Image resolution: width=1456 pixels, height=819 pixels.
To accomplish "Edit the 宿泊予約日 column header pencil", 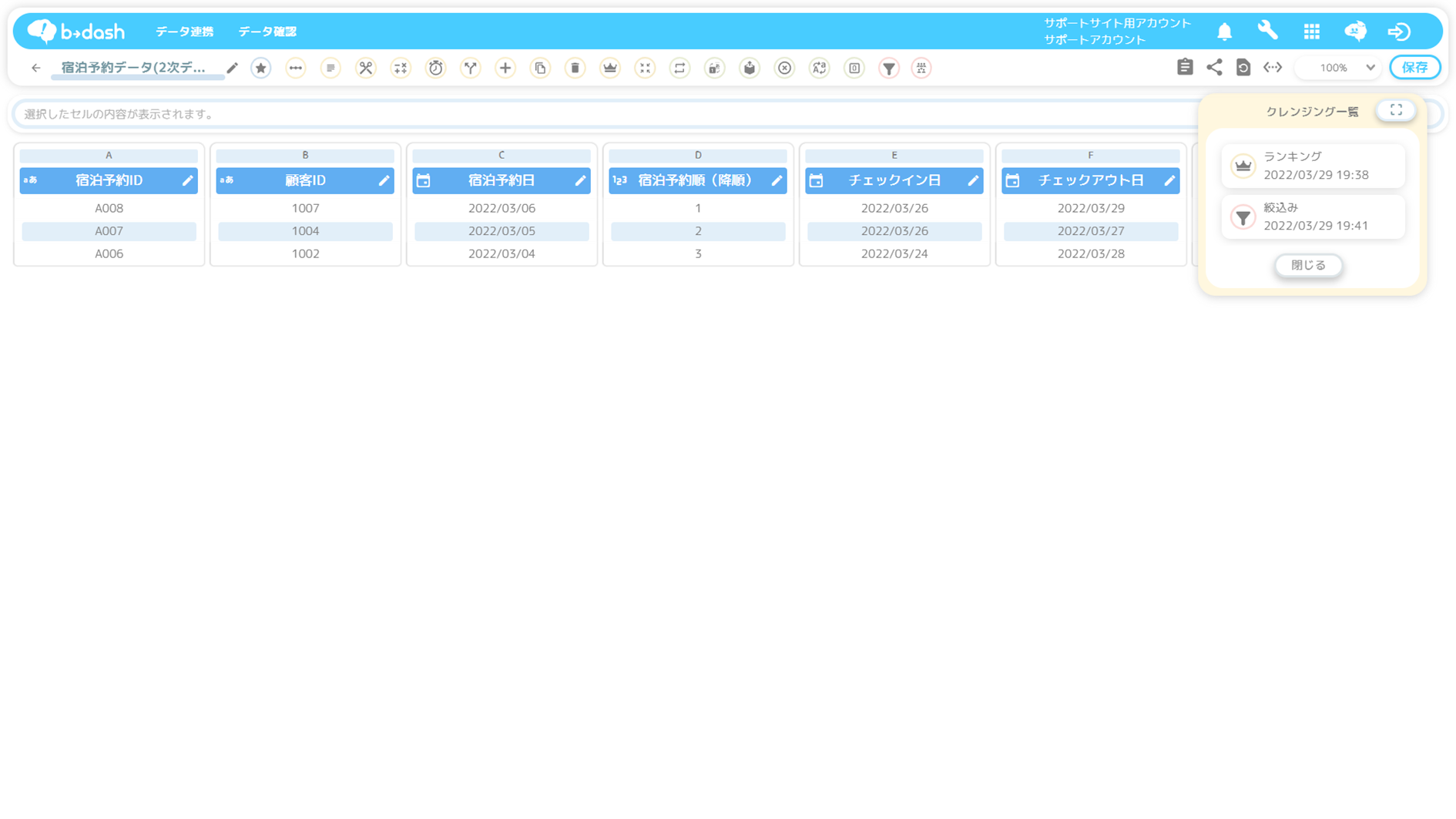I will 580,180.
